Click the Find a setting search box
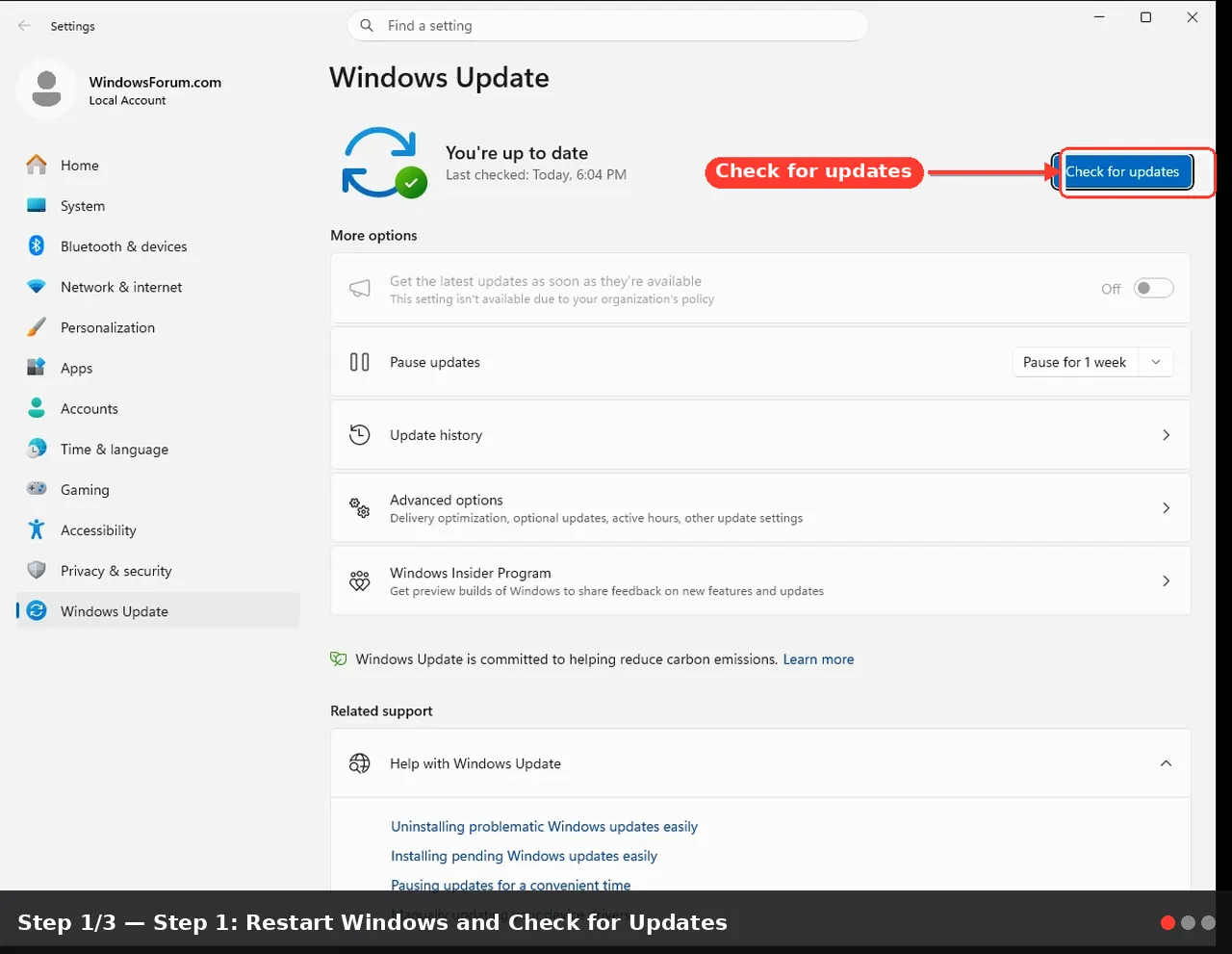The height and width of the screenshot is (954, 1232). pos(607,26)
